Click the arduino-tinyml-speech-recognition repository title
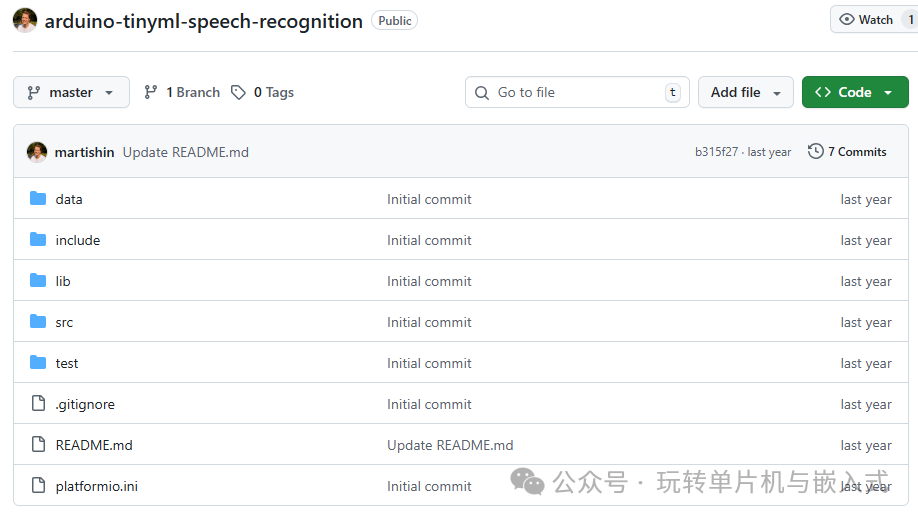This screenshot has width=918, height=519. 204,21
